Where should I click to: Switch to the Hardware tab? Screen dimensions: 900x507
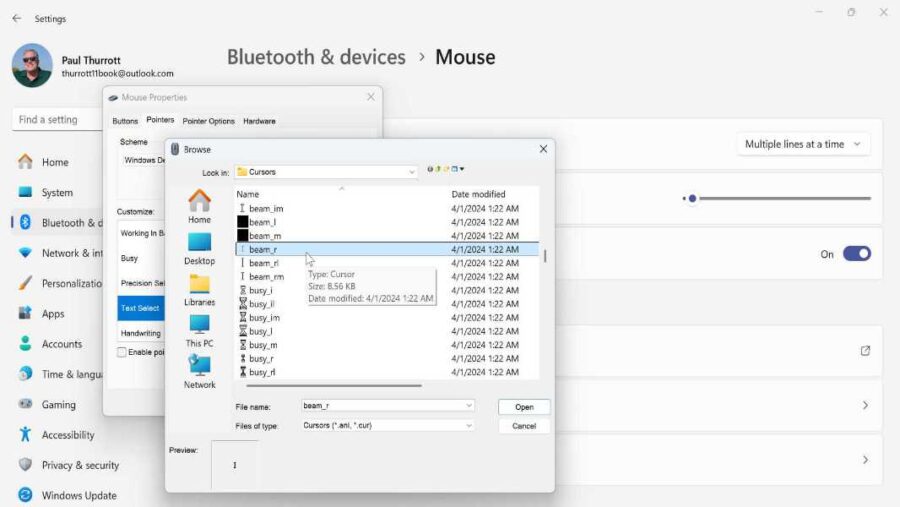point(259,121)
